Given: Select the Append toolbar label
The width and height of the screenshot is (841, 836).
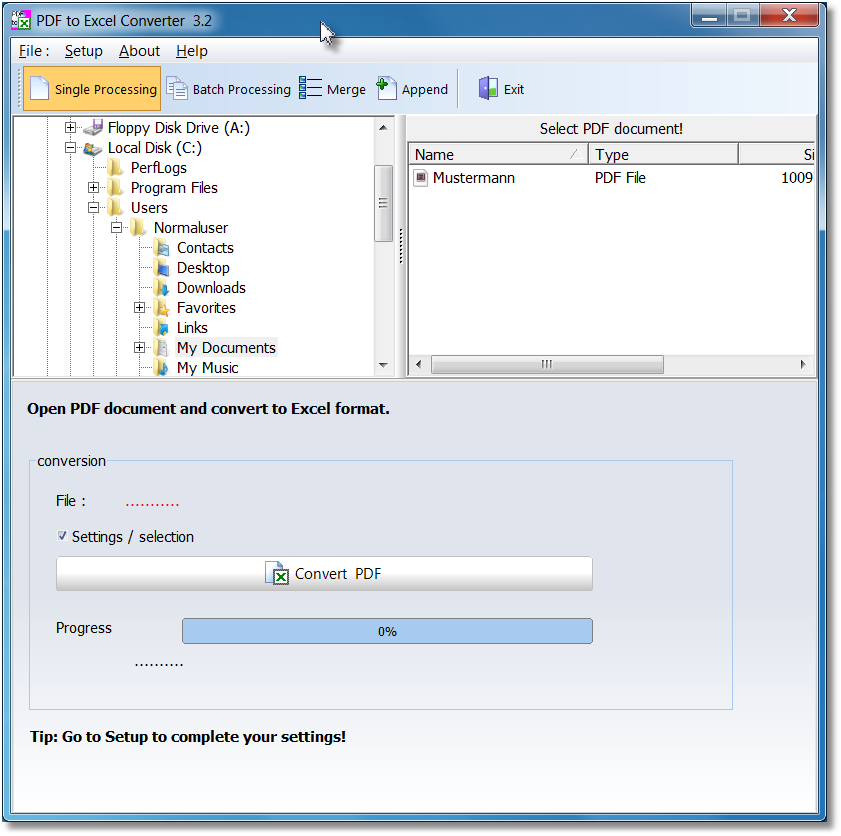Looking at the screenshot, I should click(425, 90).
